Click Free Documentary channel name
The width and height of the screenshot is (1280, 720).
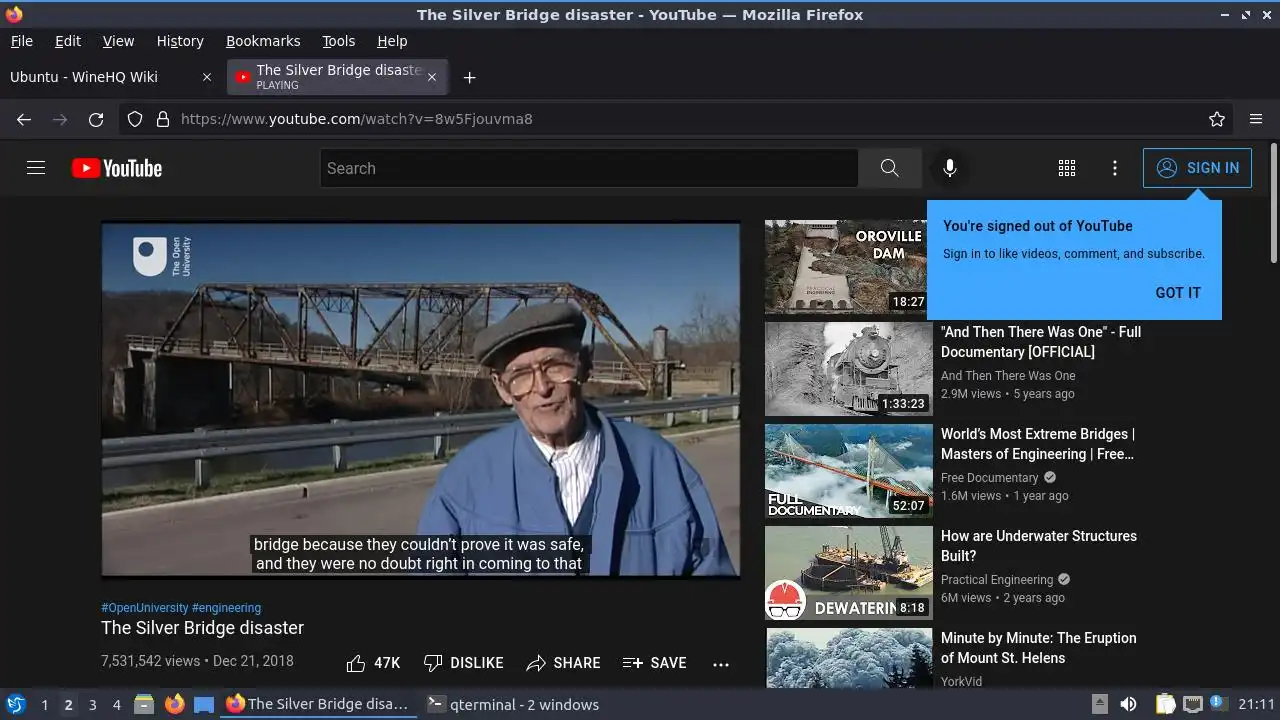[x=990, y=478]
